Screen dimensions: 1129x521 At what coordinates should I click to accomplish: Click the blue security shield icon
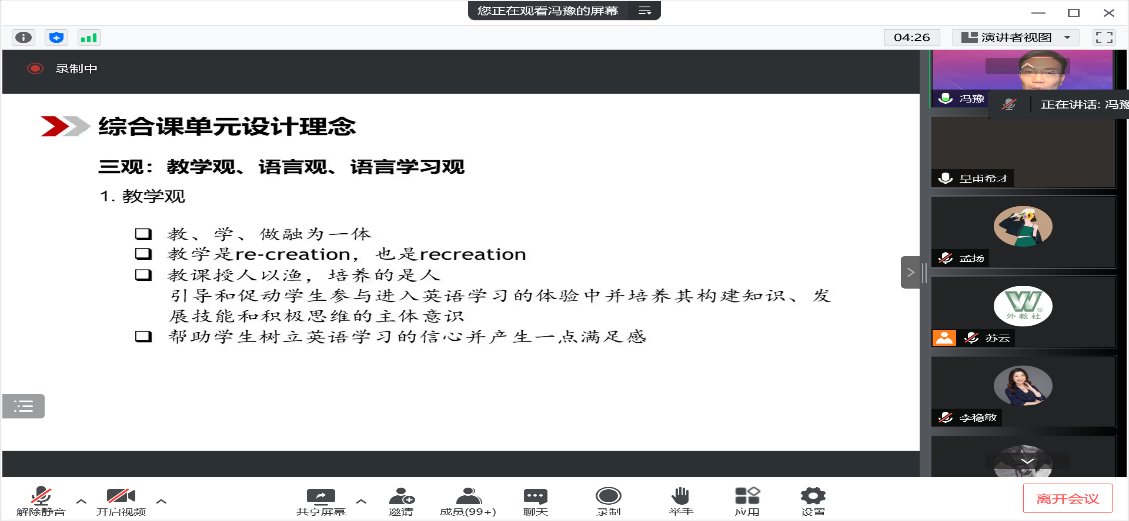(x=56, y=37)
